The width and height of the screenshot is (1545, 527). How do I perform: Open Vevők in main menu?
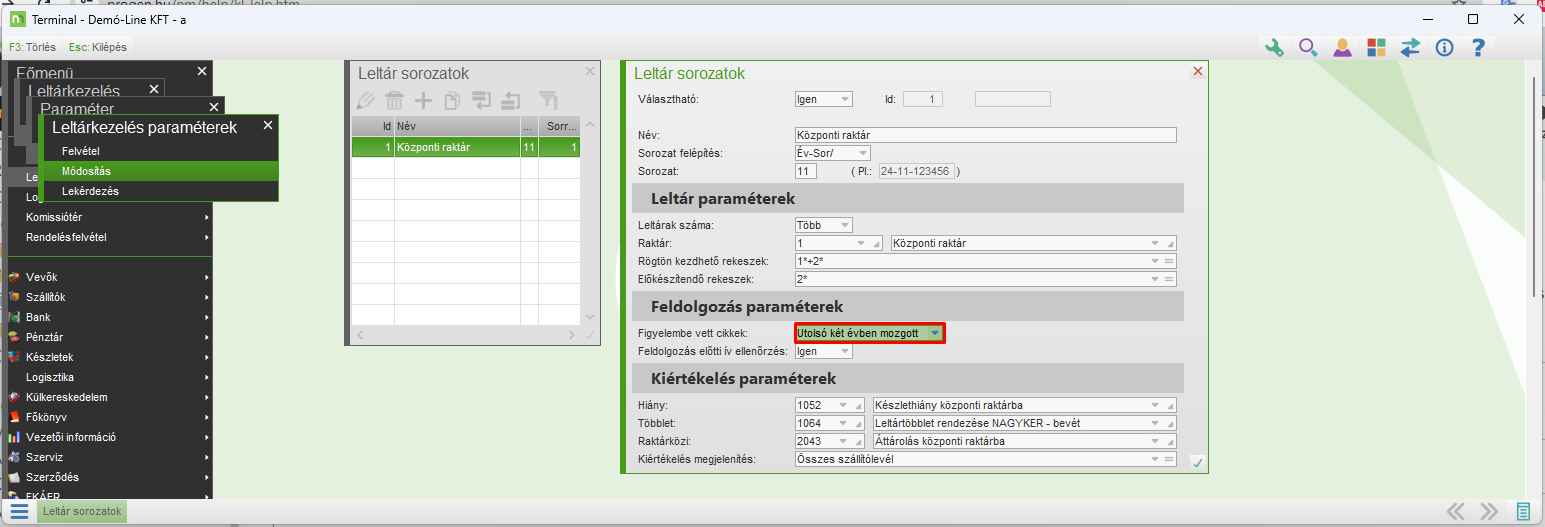click(x=110, y=277)
